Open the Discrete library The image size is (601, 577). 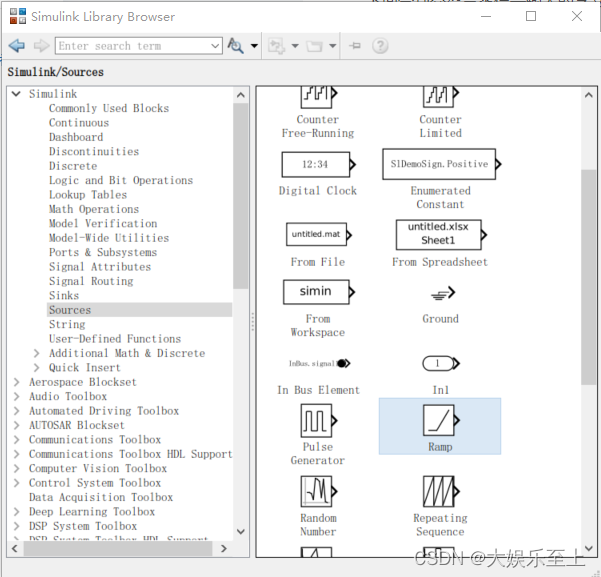(73, 166)
